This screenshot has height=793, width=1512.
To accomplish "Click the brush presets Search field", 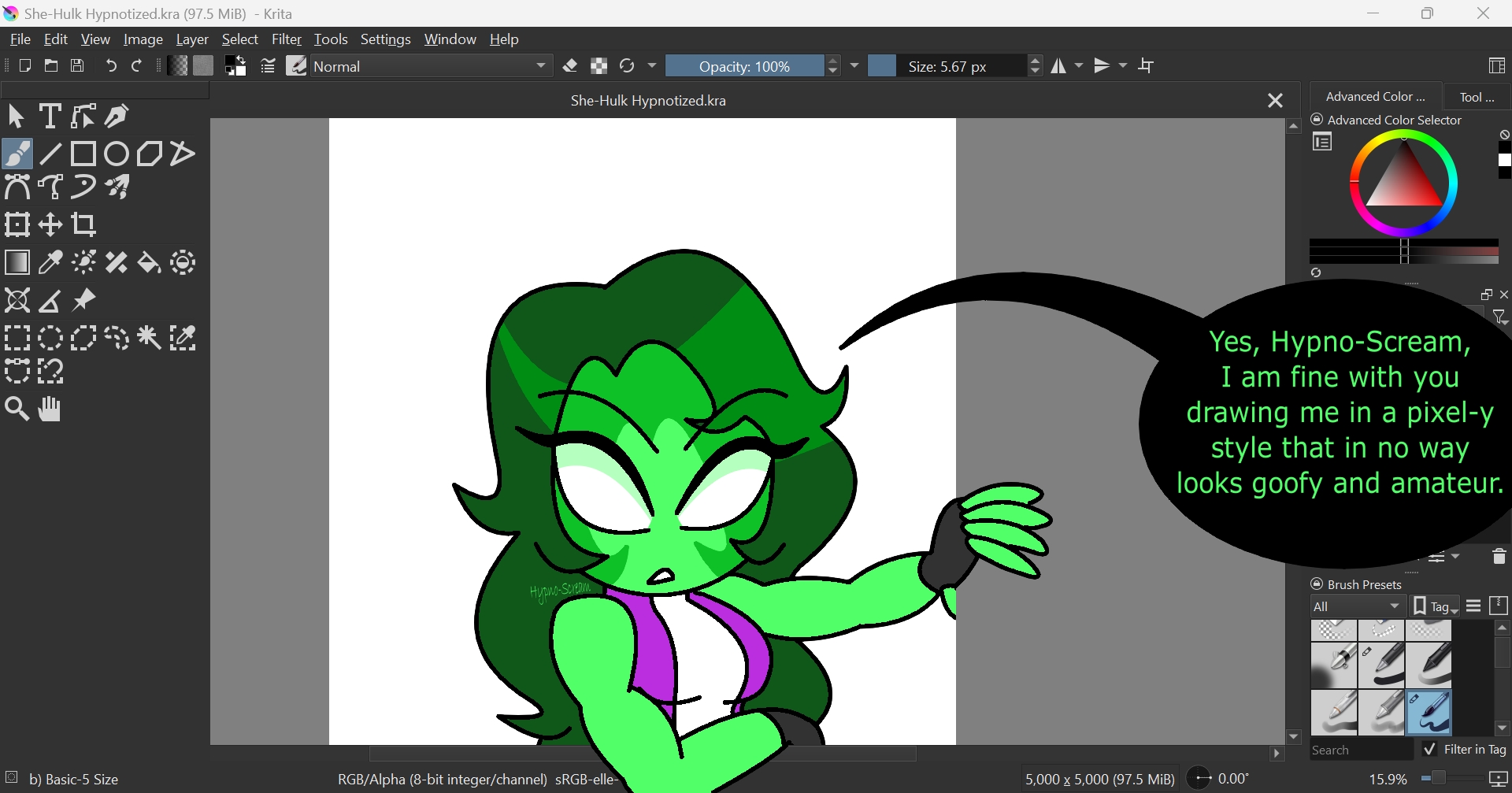I will point(1361,750).
